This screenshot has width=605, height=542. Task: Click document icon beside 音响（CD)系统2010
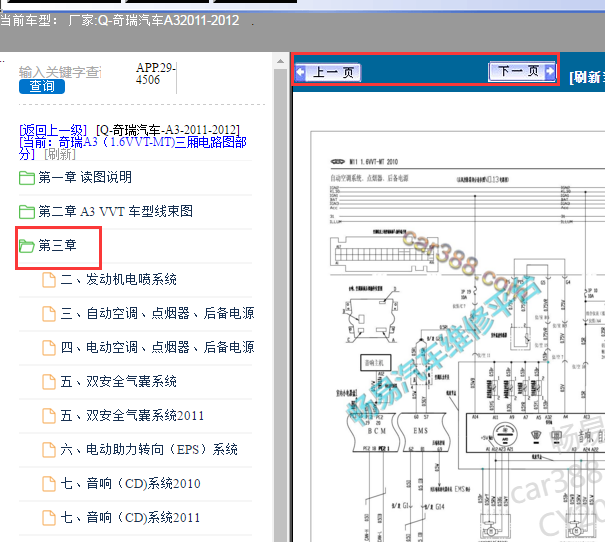point(49,484)
